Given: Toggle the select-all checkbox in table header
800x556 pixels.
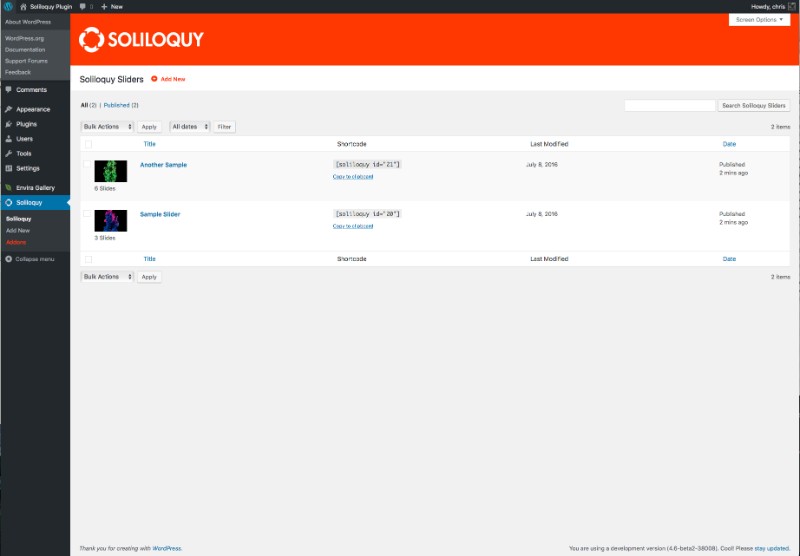Looking at the screenshot, I should (x=89, y=144).
